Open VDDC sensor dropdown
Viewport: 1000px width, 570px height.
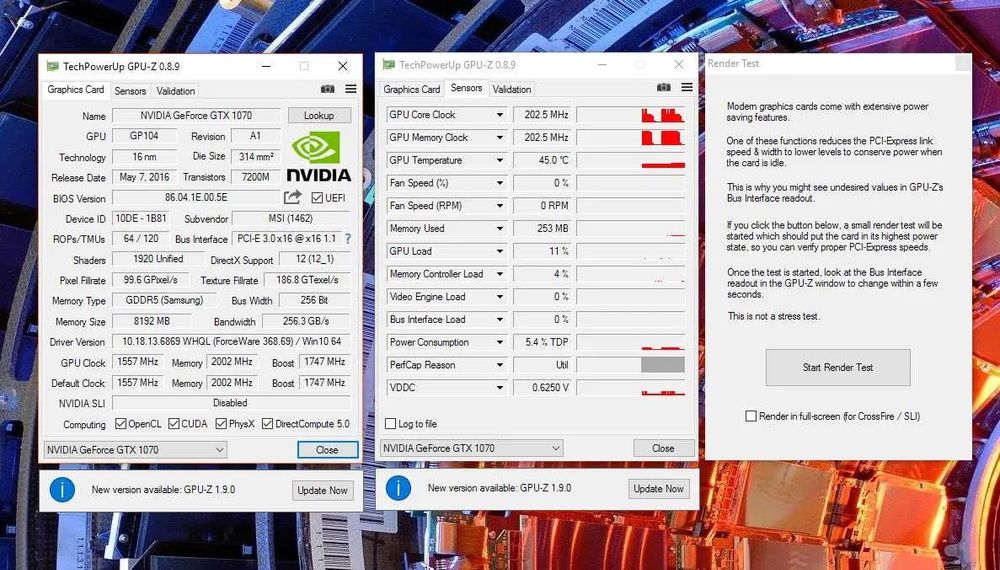pyautogui.click(x=500, y=387)
